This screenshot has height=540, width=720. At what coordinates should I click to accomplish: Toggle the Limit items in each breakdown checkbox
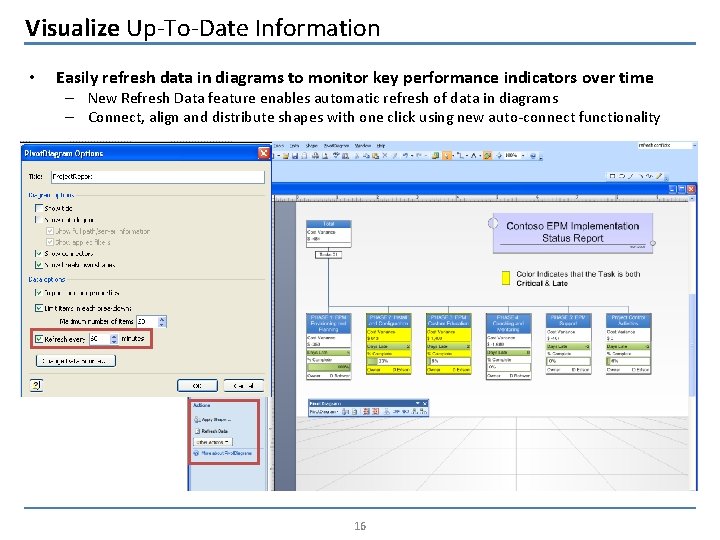(39, 308)
